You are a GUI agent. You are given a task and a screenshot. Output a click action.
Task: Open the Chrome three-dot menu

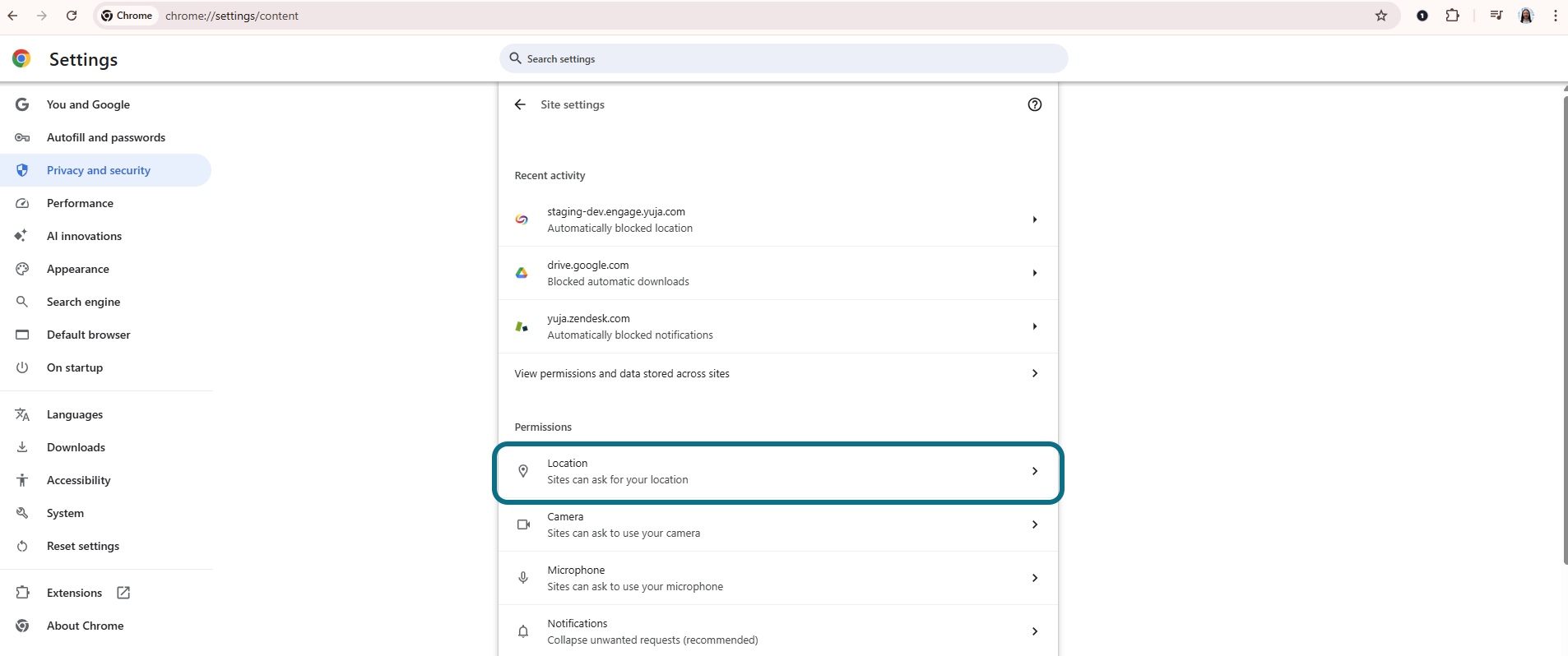click(1555, 16)
